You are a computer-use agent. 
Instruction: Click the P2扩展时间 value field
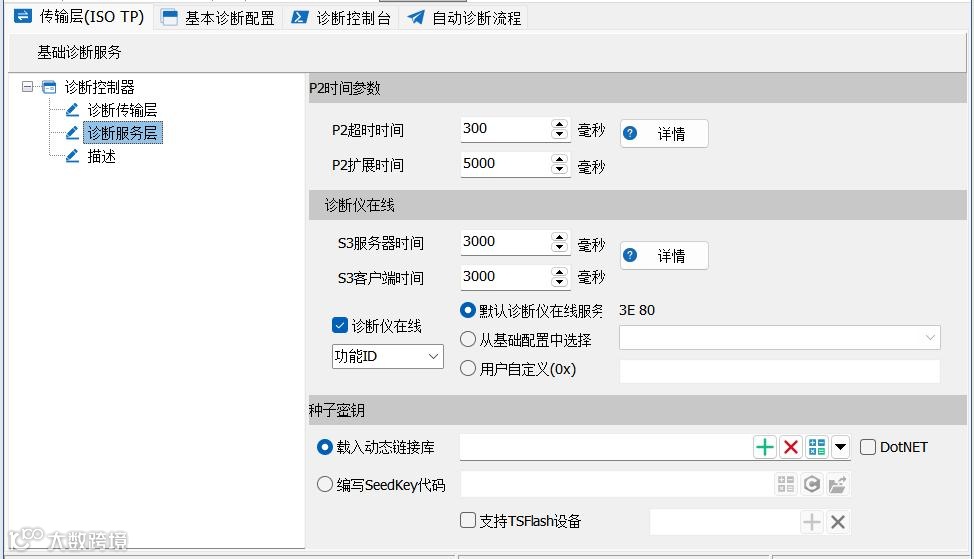click(x=505, y=164)
